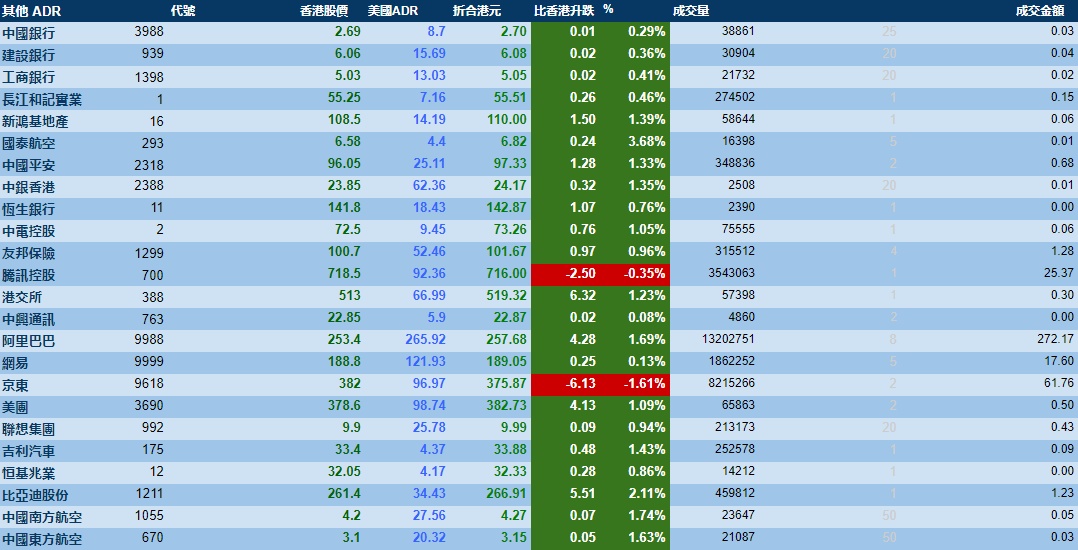The width and height of the screenshot is (1078, 550).
Task: Open the 阿里巴巴 stock row link
Action: point(29,341)
